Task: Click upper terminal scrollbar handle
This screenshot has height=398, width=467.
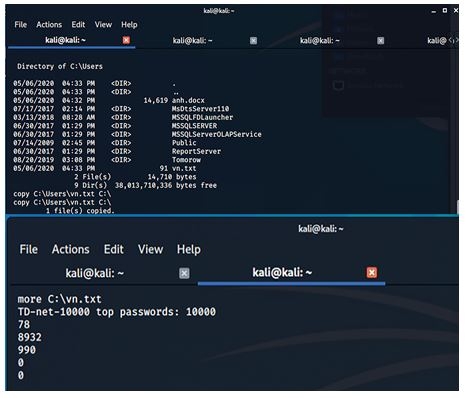Action: [x=458, y=207]
